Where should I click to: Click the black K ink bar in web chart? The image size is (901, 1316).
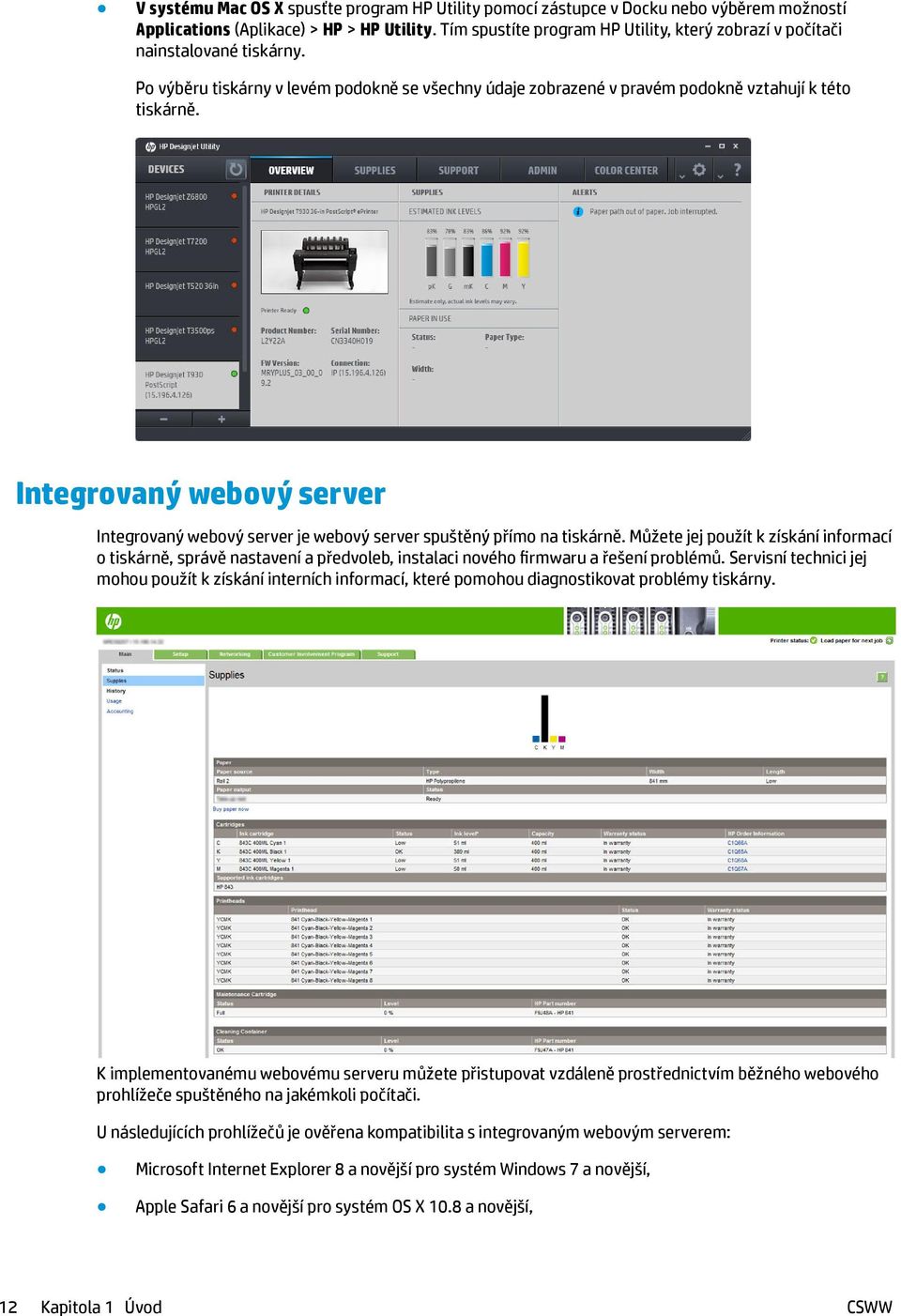(544, 719)
